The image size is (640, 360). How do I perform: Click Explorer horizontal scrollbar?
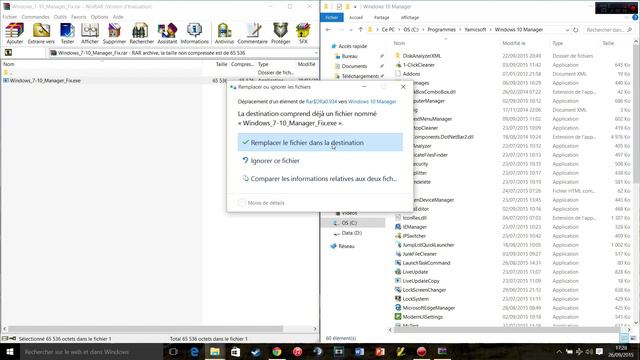506,329
